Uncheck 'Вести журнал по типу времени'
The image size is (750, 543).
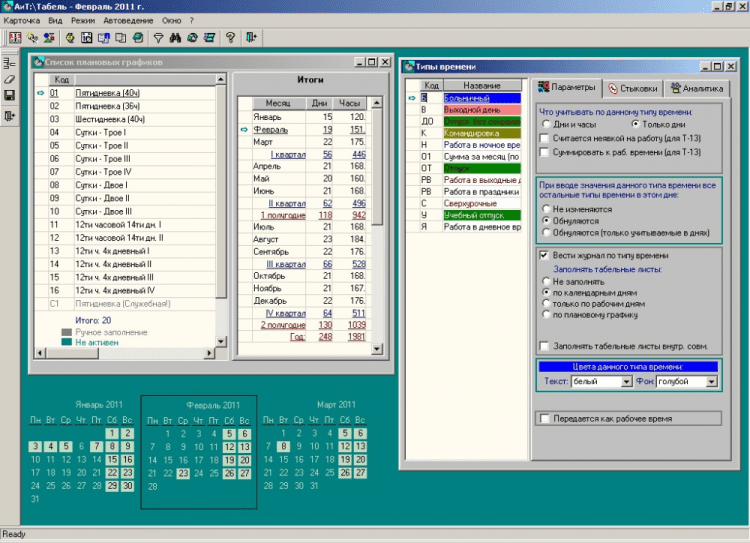click(545, 256)
